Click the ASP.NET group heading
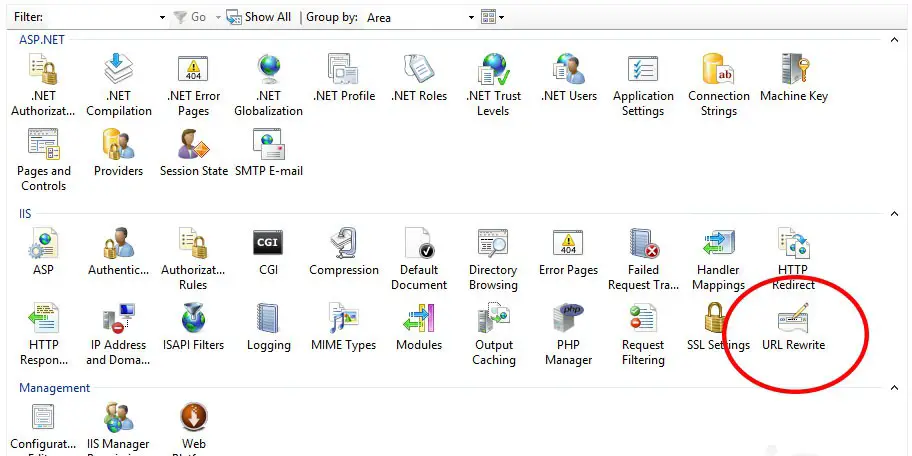 click(x=42, y=40)
